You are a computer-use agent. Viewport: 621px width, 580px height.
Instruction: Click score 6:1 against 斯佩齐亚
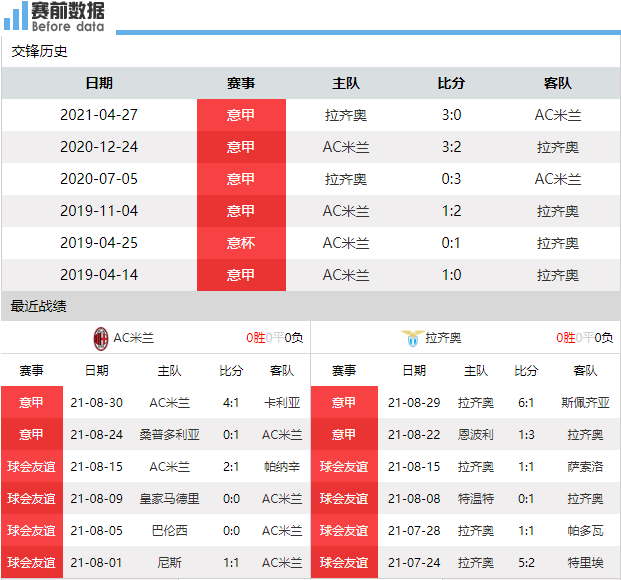click(526, 403)
